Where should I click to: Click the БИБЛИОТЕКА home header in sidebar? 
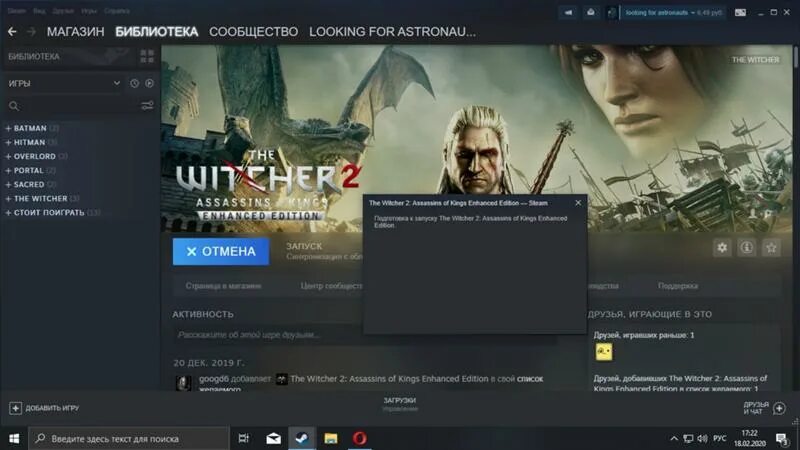pyautogui.click(x=34, y=57)
